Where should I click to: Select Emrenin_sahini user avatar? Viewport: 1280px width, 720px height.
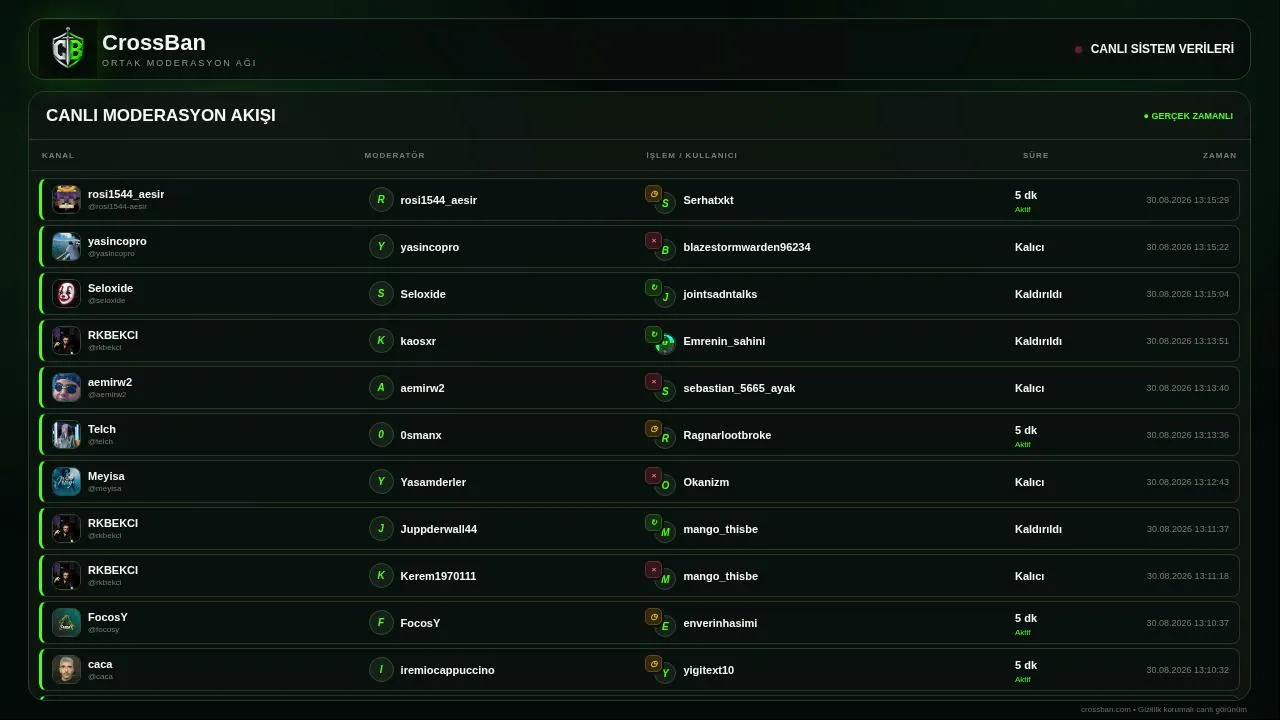pyautogui.click(x=665, y=344)
